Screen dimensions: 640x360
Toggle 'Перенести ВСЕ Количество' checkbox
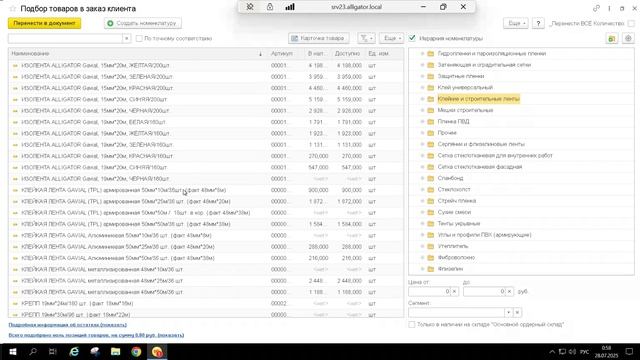coord(631,24)
